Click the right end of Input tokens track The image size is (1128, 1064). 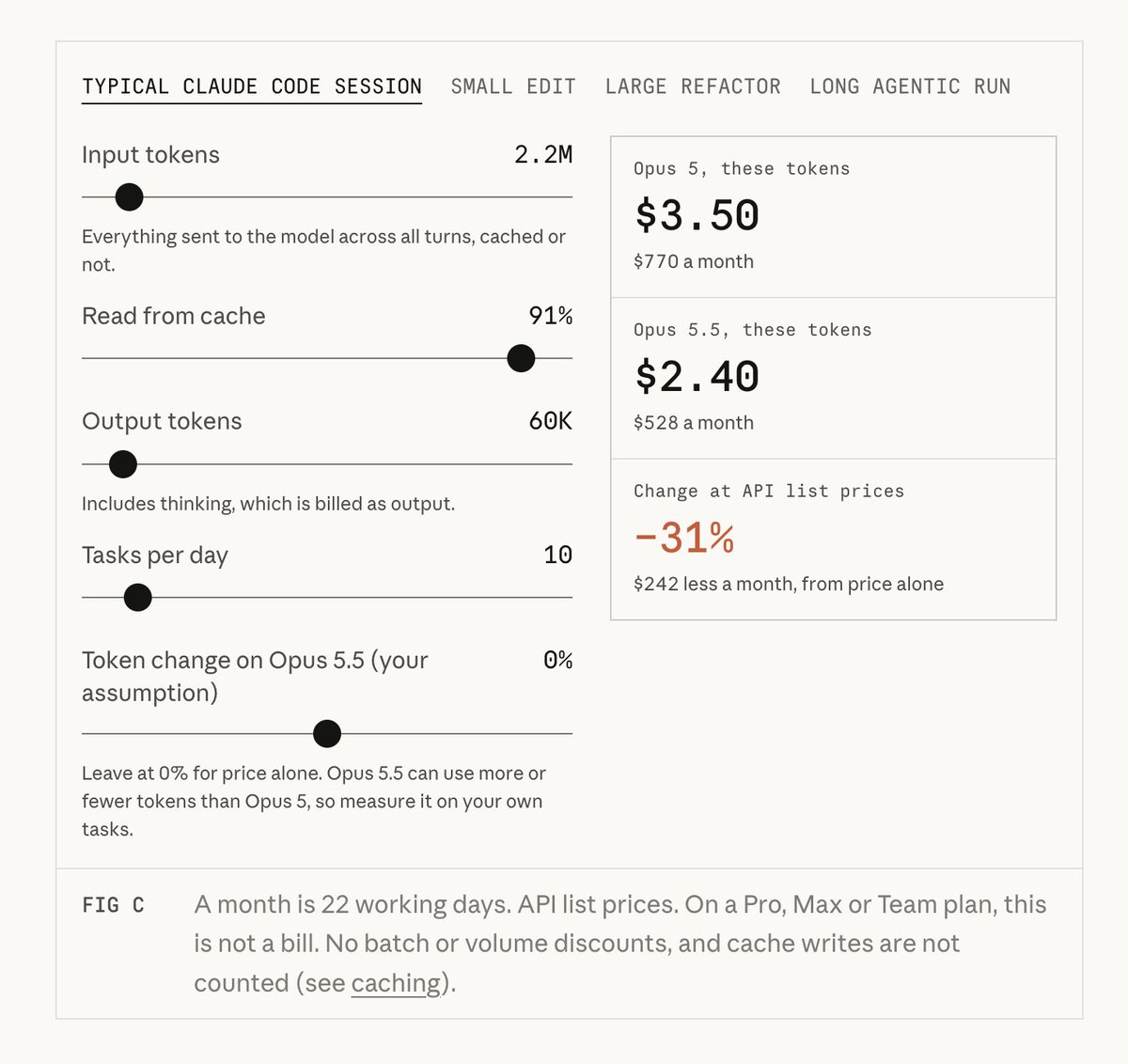(569, 197)
